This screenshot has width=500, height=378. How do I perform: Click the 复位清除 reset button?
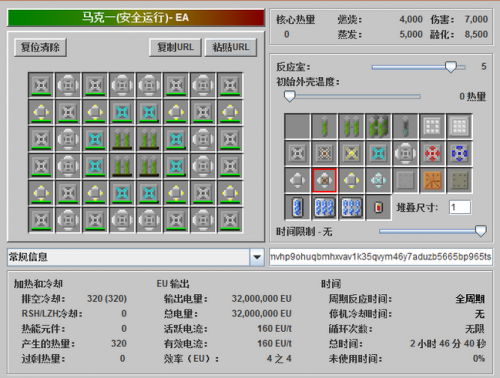(40, 47)
